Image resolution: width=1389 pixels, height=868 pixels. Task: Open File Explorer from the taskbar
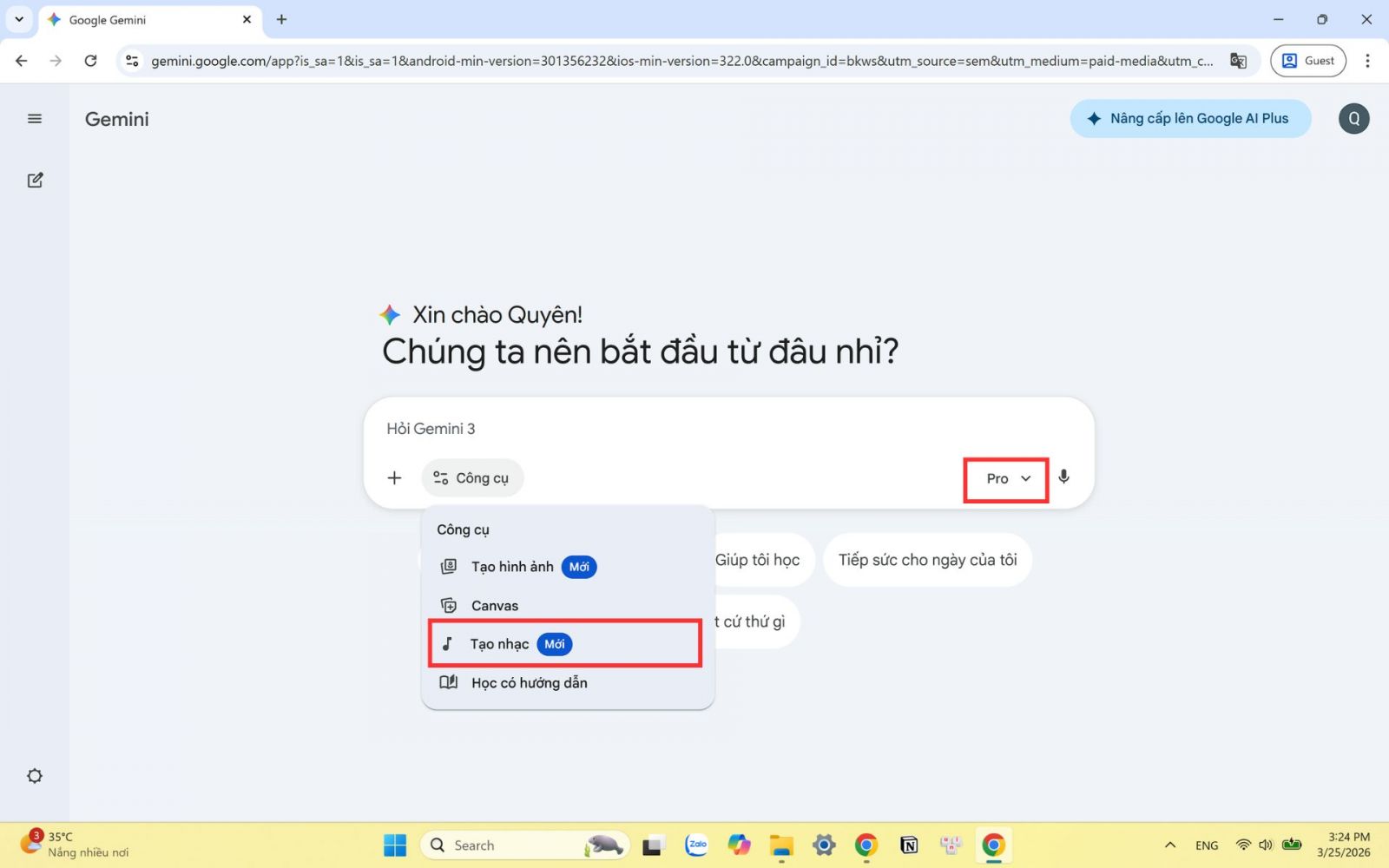781,845
